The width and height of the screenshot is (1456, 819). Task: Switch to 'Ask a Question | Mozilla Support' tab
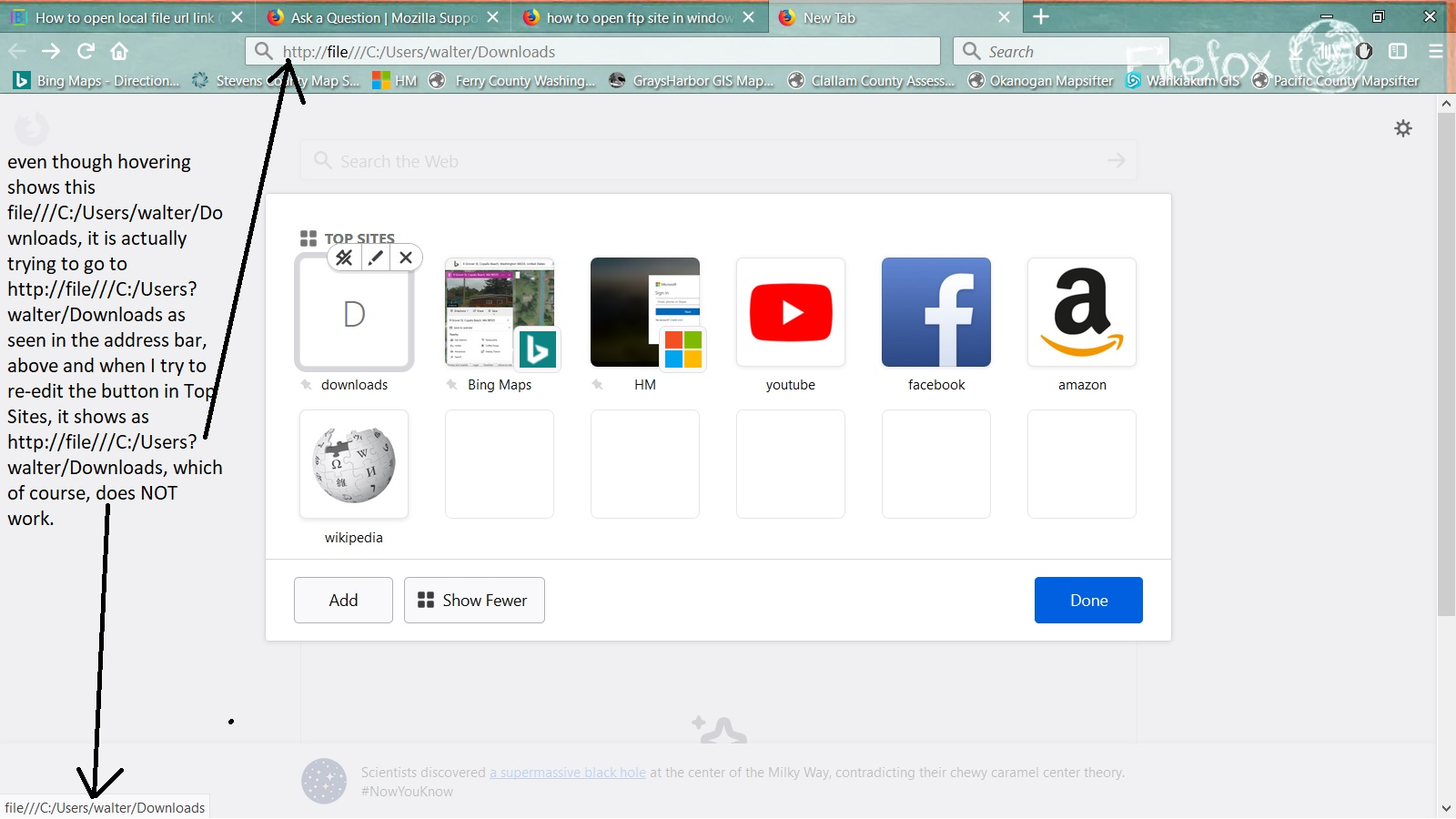click(383, 17)
